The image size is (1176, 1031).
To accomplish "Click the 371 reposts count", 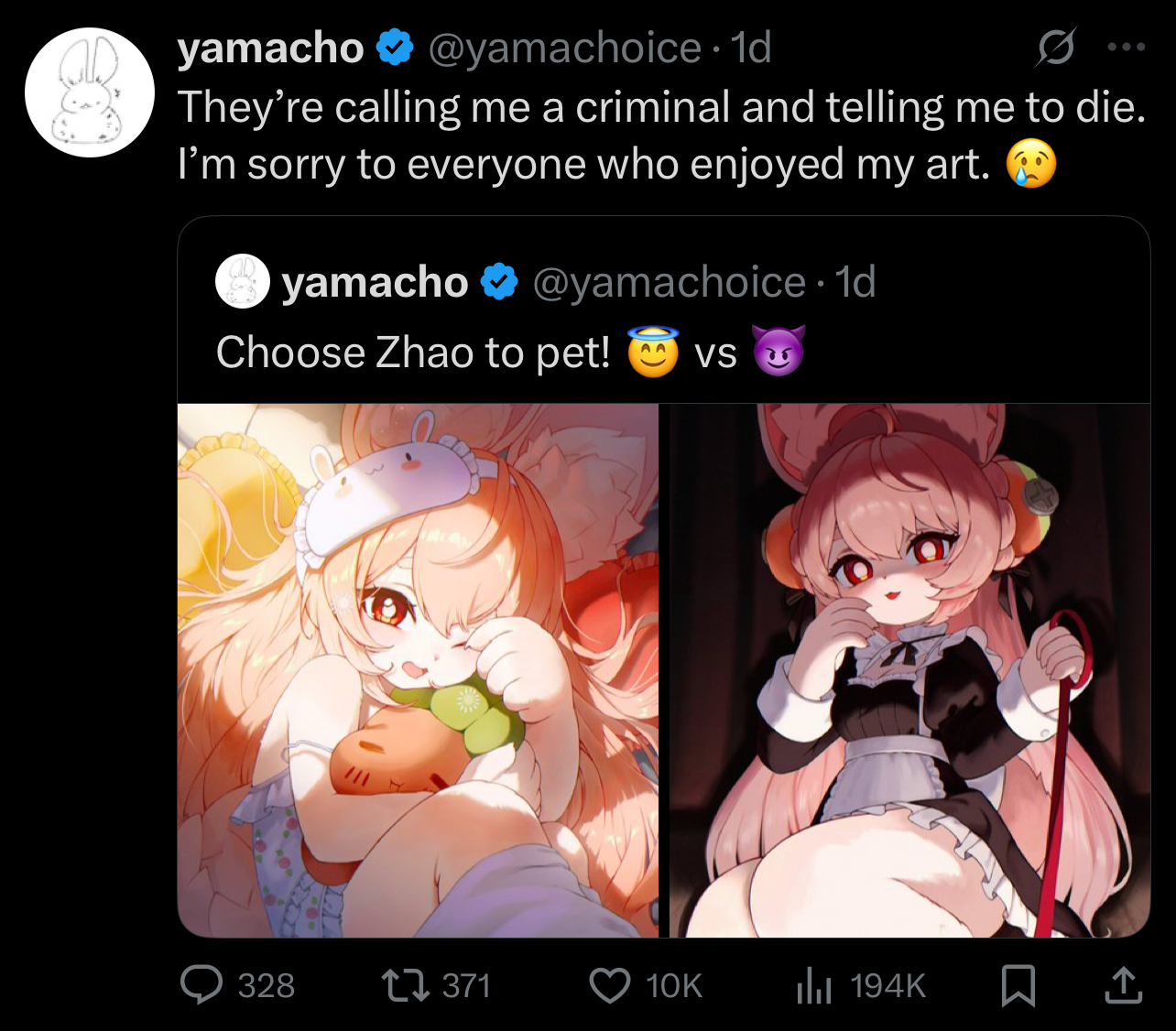I will [466, 986].
